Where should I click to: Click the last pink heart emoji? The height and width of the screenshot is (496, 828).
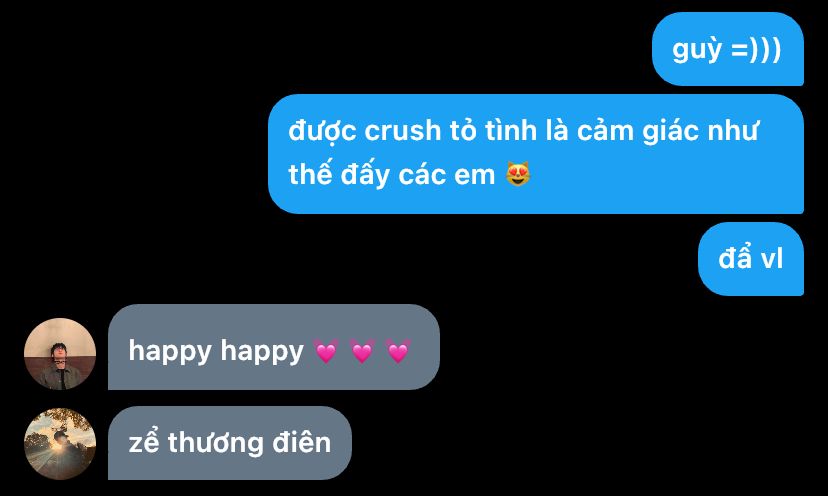(x=398, y=351)
